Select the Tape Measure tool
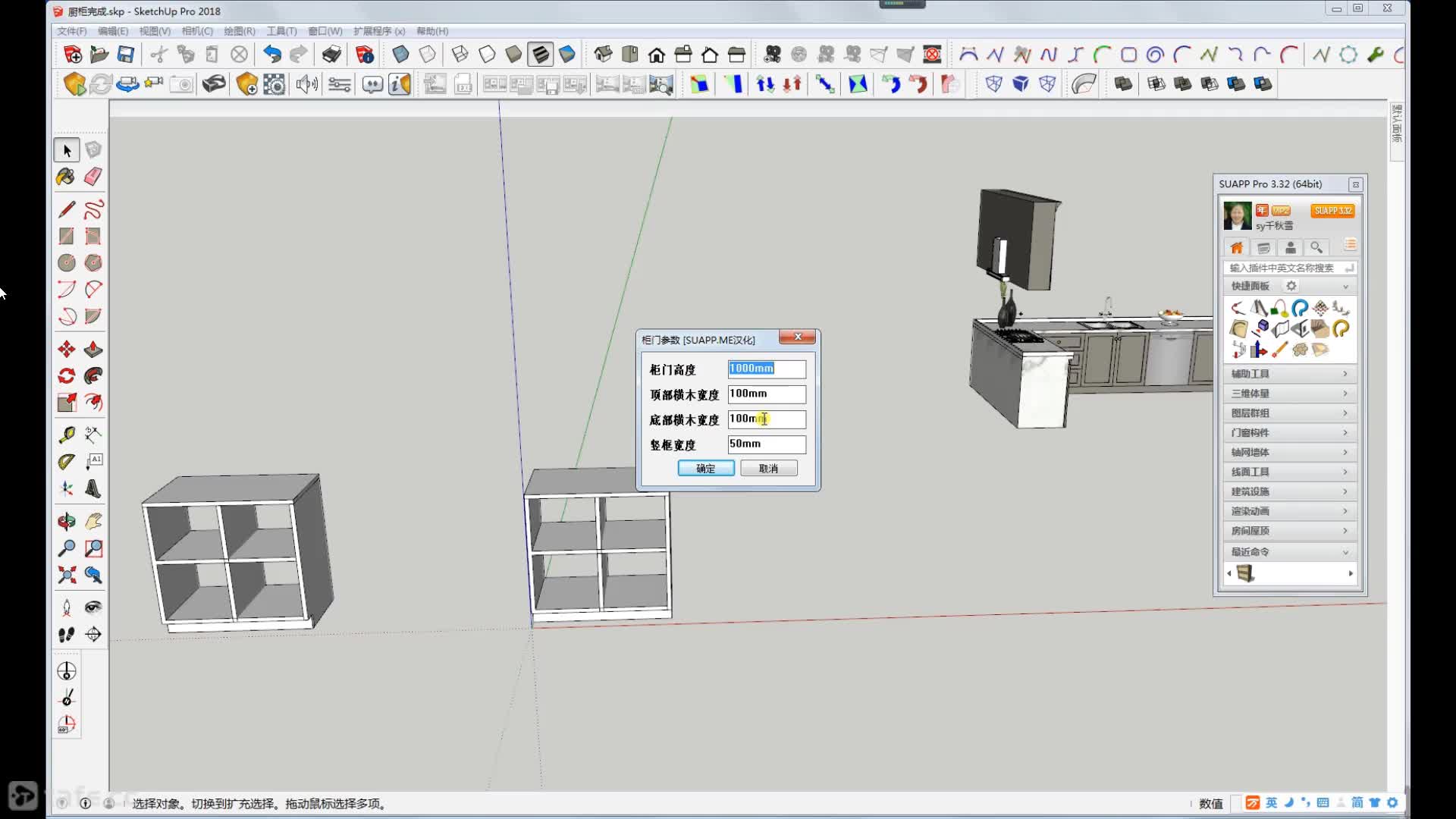The height and width of the screenshot is (819, 1456). coord(66,435)
